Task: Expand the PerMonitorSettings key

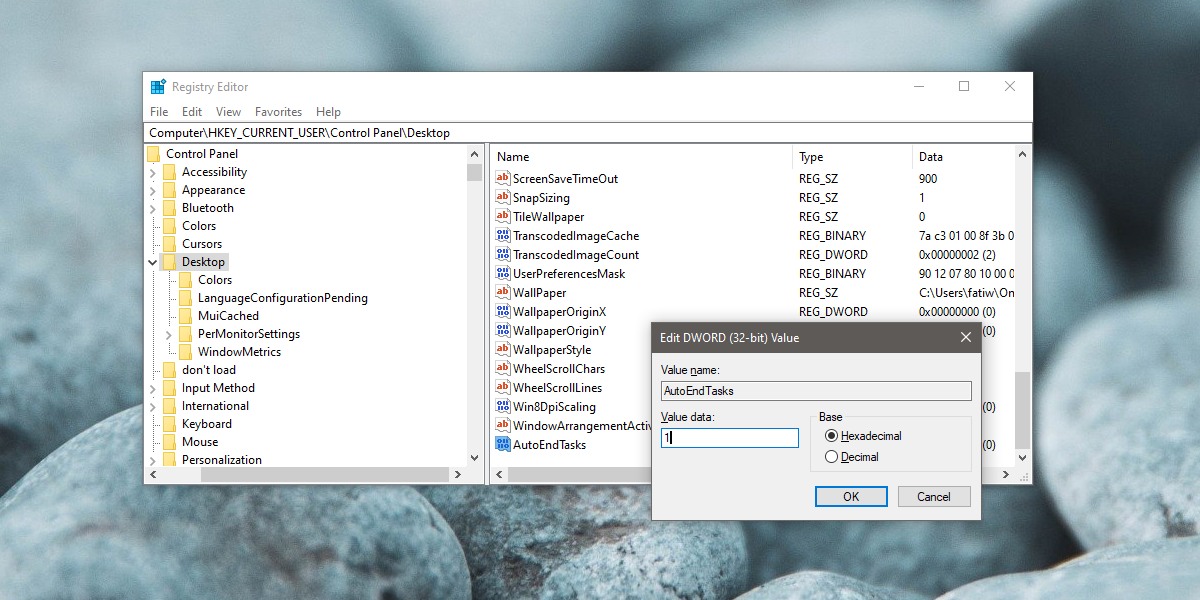Action: pos(168,333)
